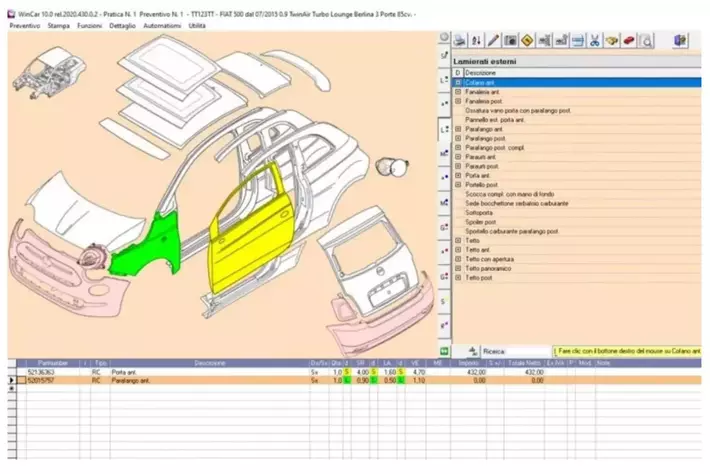The height and width of the screenshot is (474, 710).
Task: Open the magnifier preview icon
Action: 647,41
